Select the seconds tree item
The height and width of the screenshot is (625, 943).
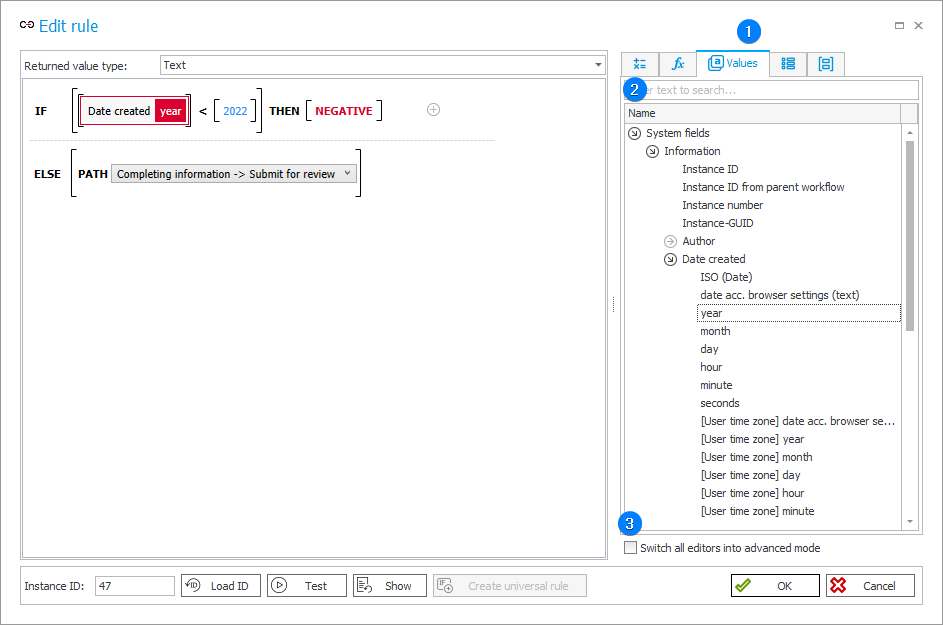(x=719, y=403)
